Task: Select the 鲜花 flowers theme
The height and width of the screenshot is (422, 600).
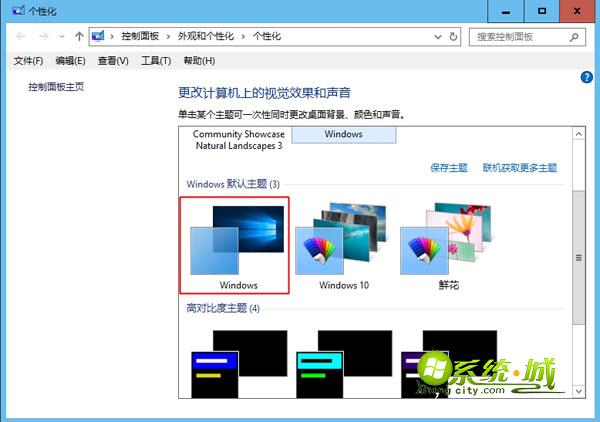Action: click(448, 245)
